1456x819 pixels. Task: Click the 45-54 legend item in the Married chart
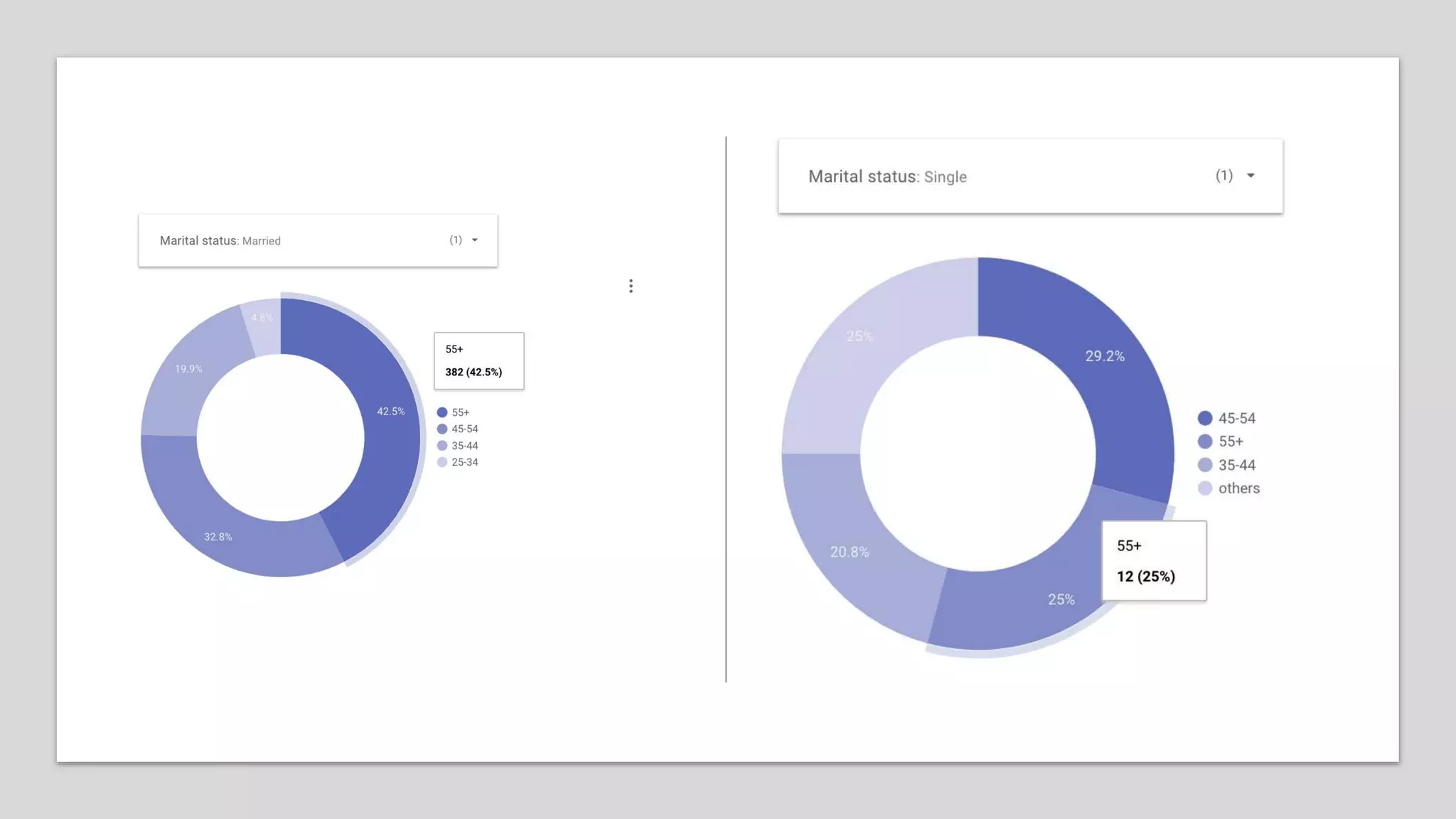464,429
